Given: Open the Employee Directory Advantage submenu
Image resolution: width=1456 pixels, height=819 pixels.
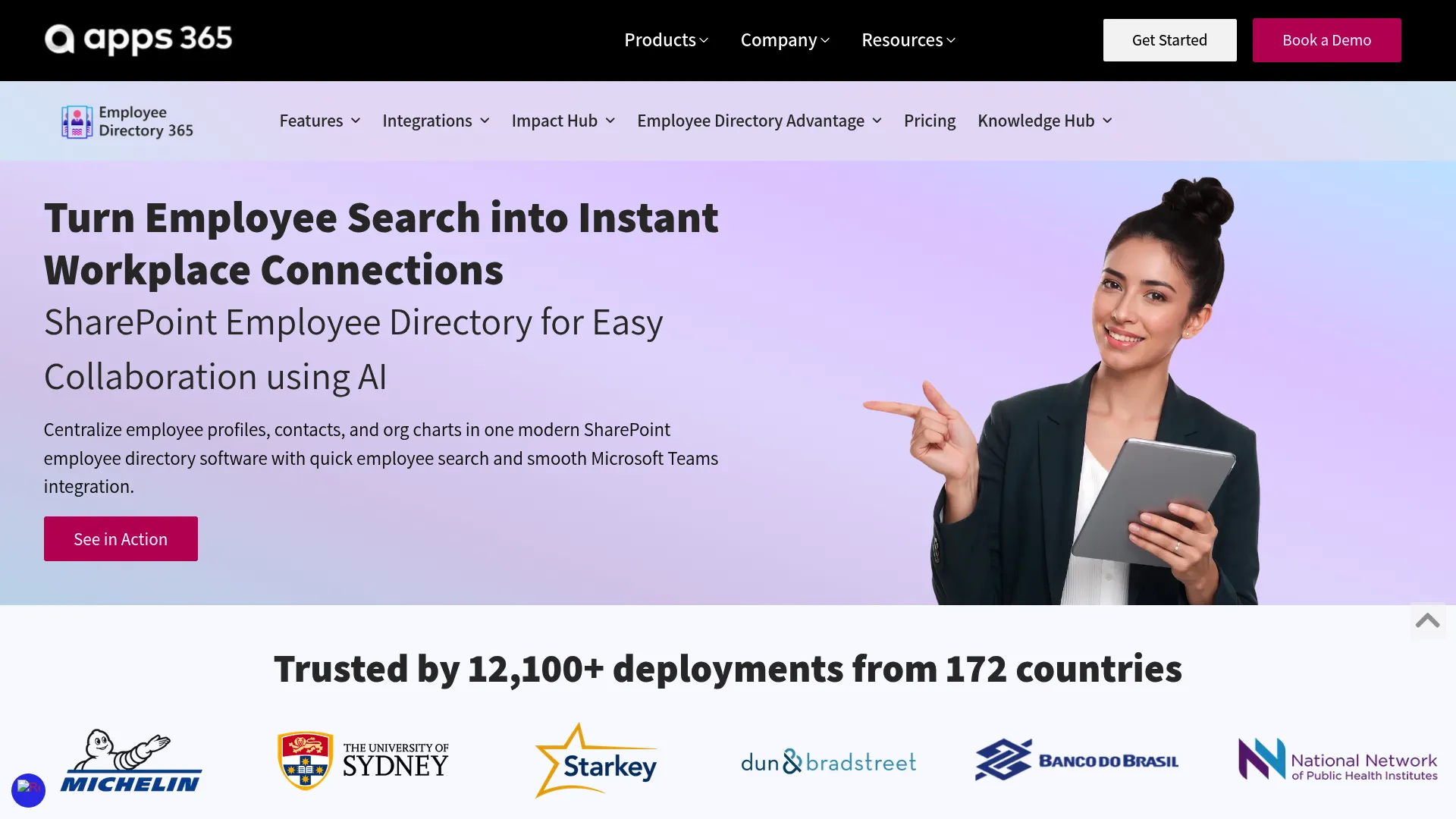Looking at the screenshot, I should click(x=760, y=121).
